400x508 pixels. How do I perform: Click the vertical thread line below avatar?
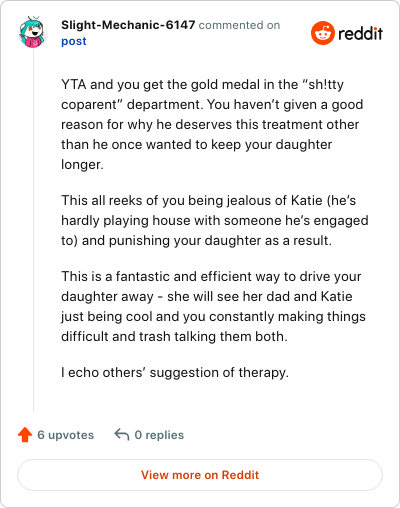[x=33, y=230]
